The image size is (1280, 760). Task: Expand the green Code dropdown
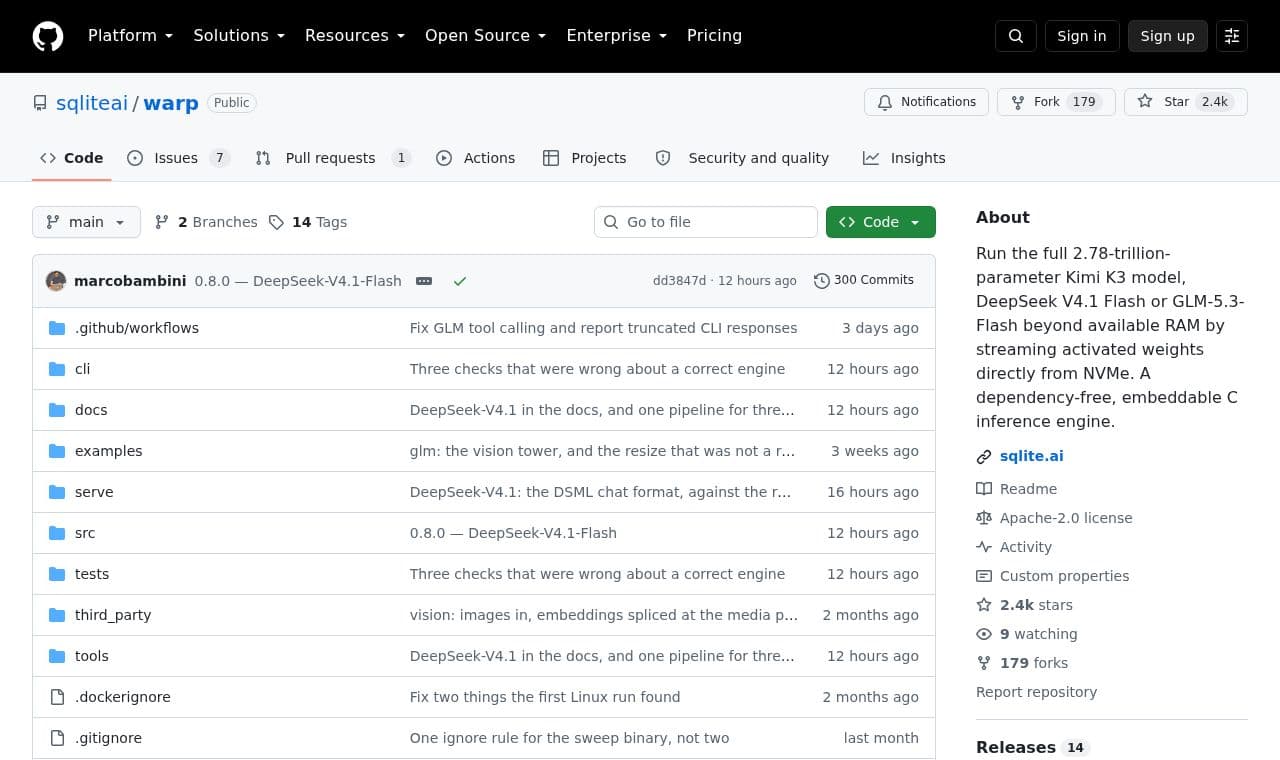coord(881,222)
